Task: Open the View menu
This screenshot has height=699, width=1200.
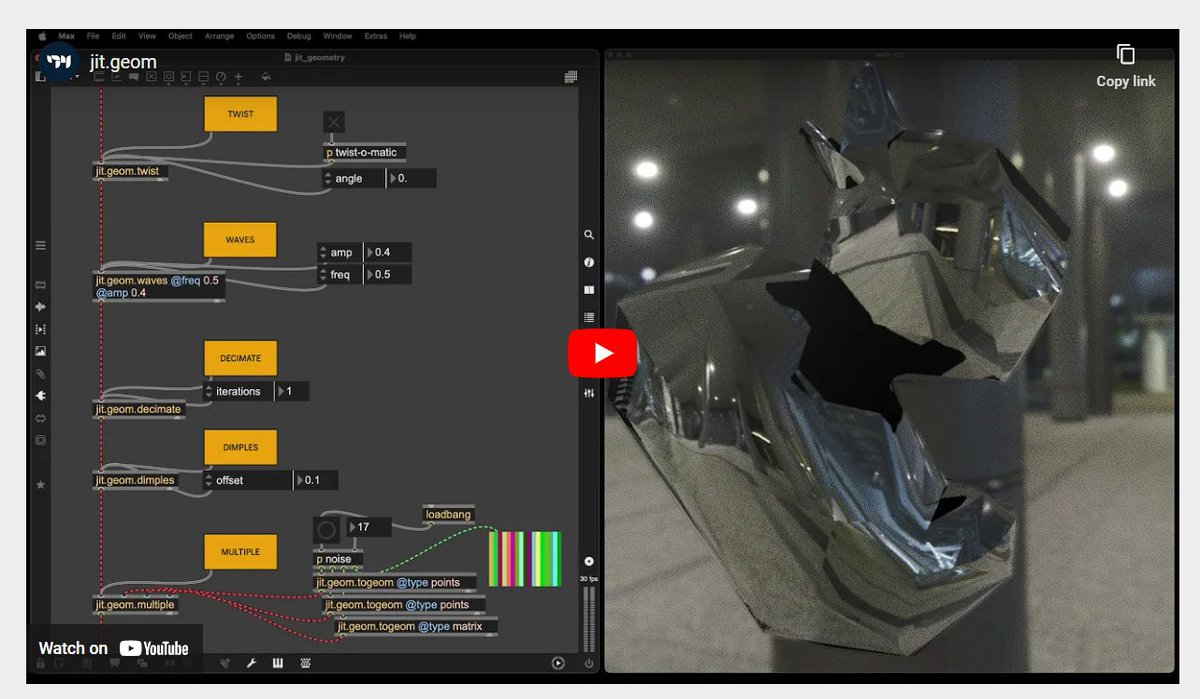Action: [147, 36]
